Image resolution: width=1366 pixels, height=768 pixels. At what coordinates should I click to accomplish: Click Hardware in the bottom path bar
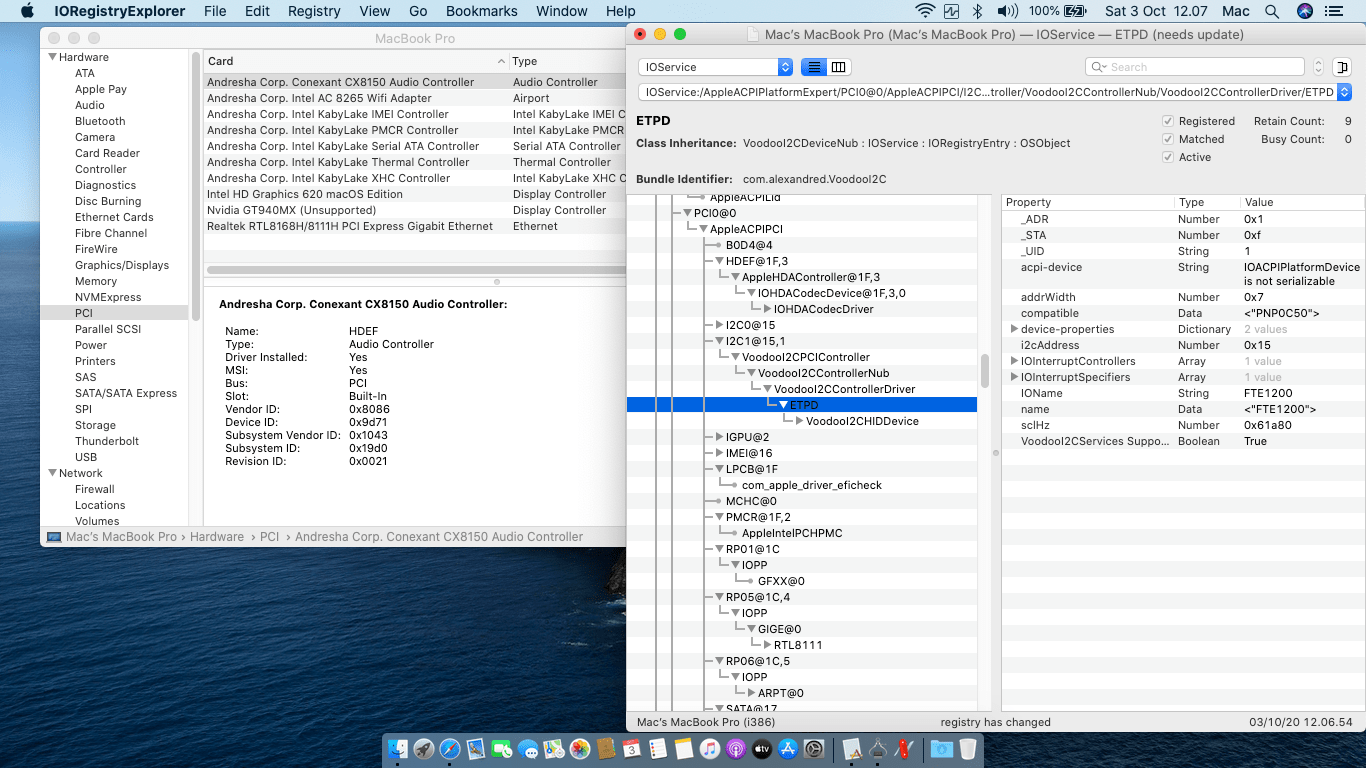217,537
